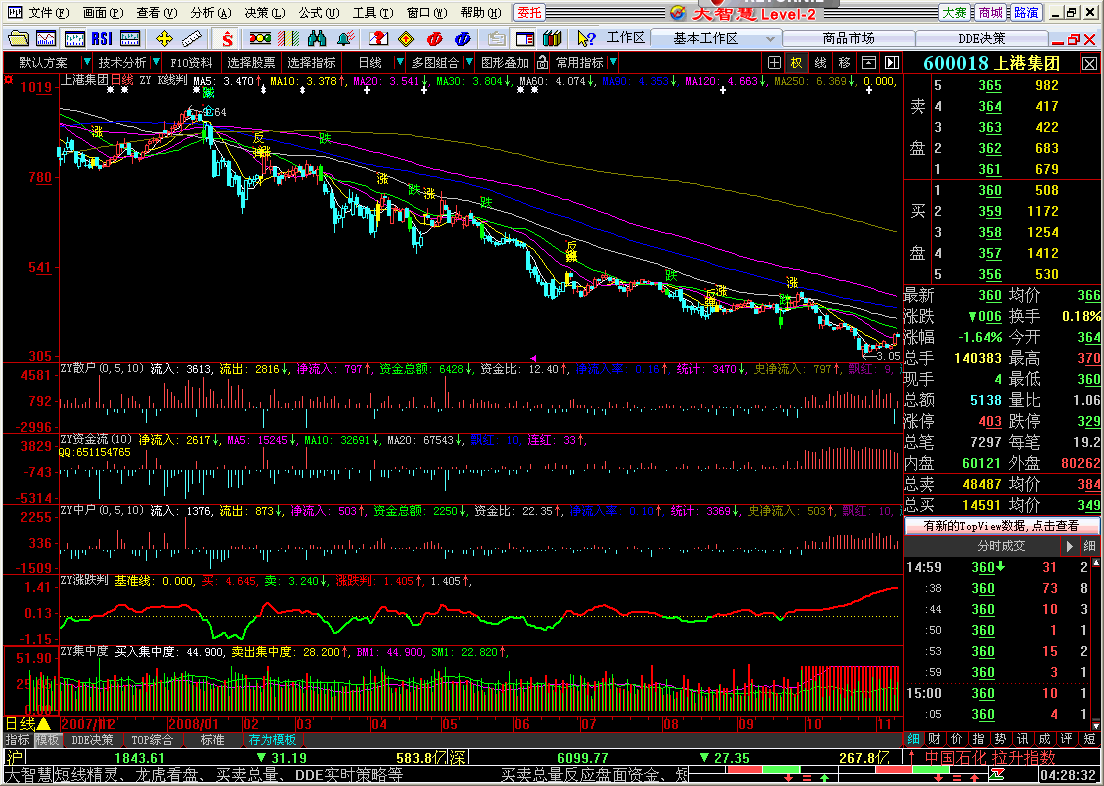Click the red-green striped bars icon
This screenshot has height=786, width=1104.
pos(289,38)
